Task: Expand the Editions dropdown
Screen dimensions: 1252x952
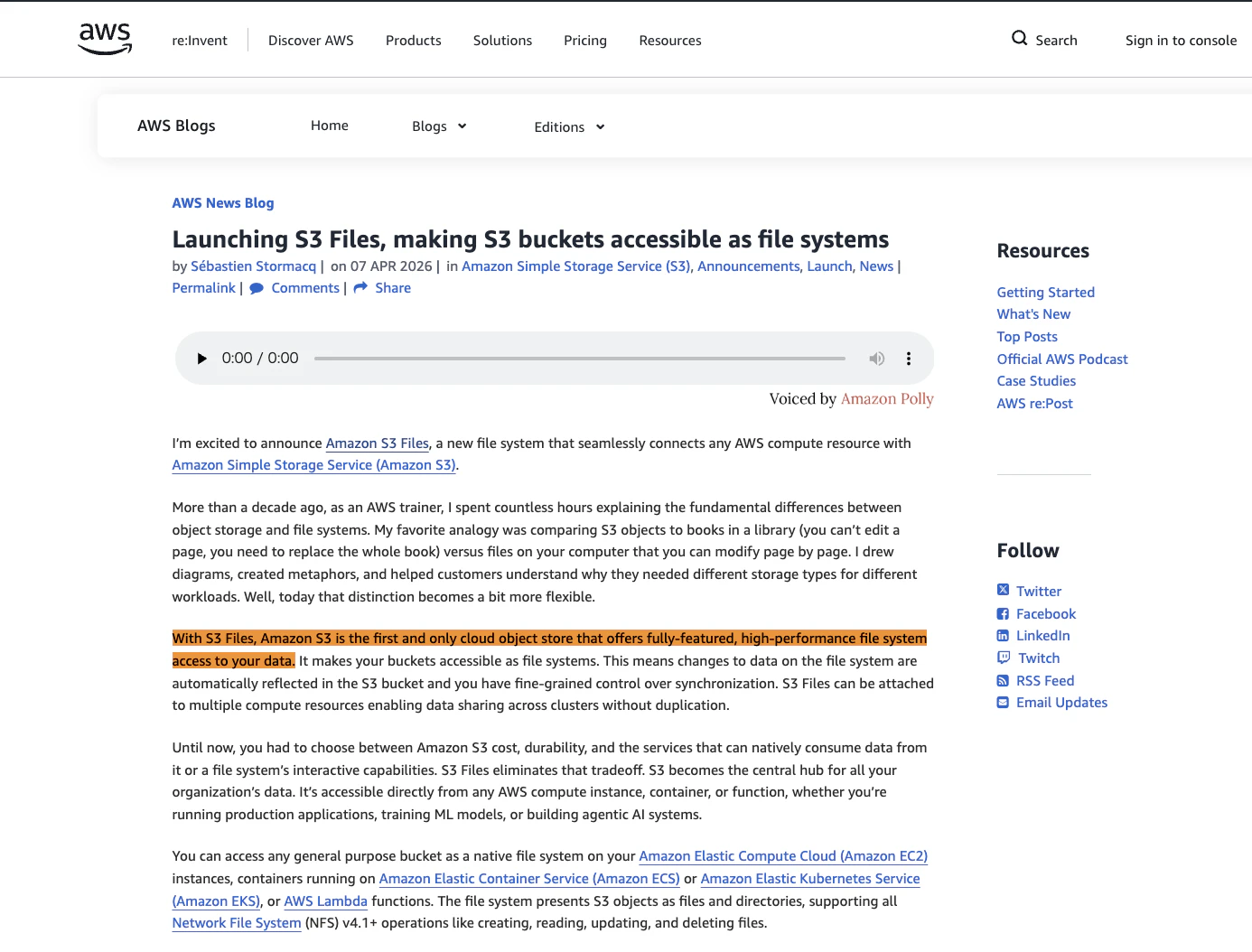Action: [569, 127]
